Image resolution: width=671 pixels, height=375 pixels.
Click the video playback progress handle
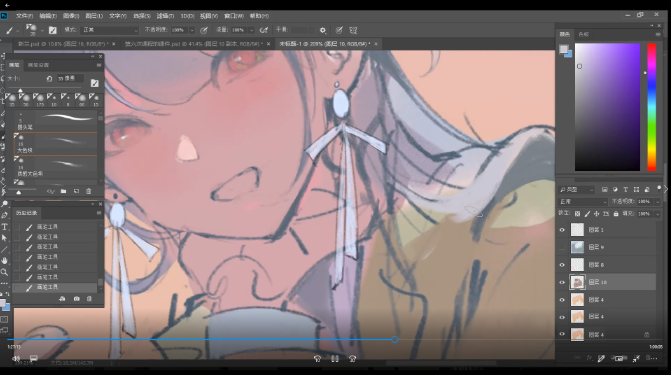pyautogui.click(x=395, y=339)
